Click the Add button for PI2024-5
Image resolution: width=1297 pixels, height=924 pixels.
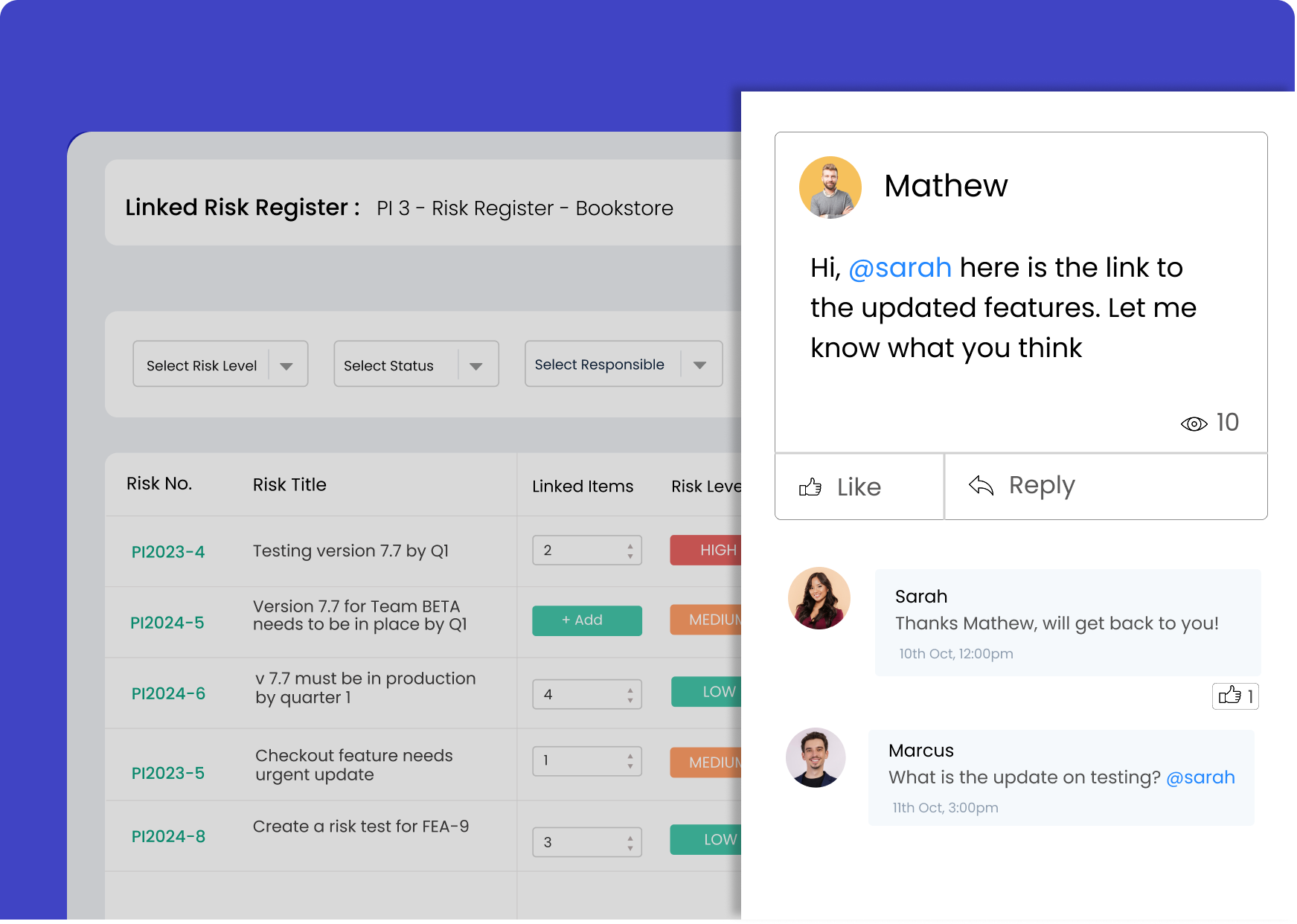tap(587, 620)
